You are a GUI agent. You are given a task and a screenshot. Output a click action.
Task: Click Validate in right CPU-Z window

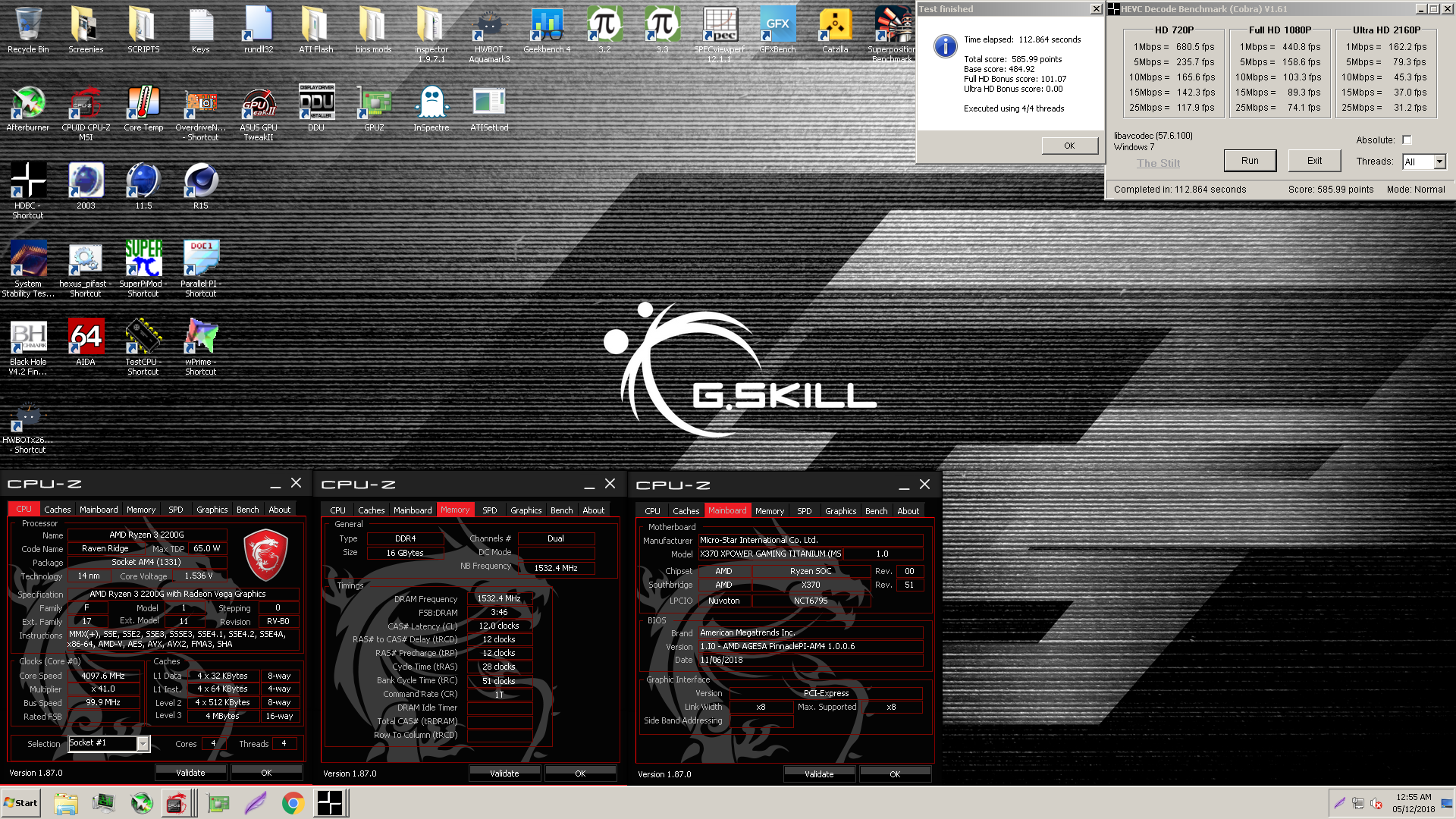[x=819, y=774]
